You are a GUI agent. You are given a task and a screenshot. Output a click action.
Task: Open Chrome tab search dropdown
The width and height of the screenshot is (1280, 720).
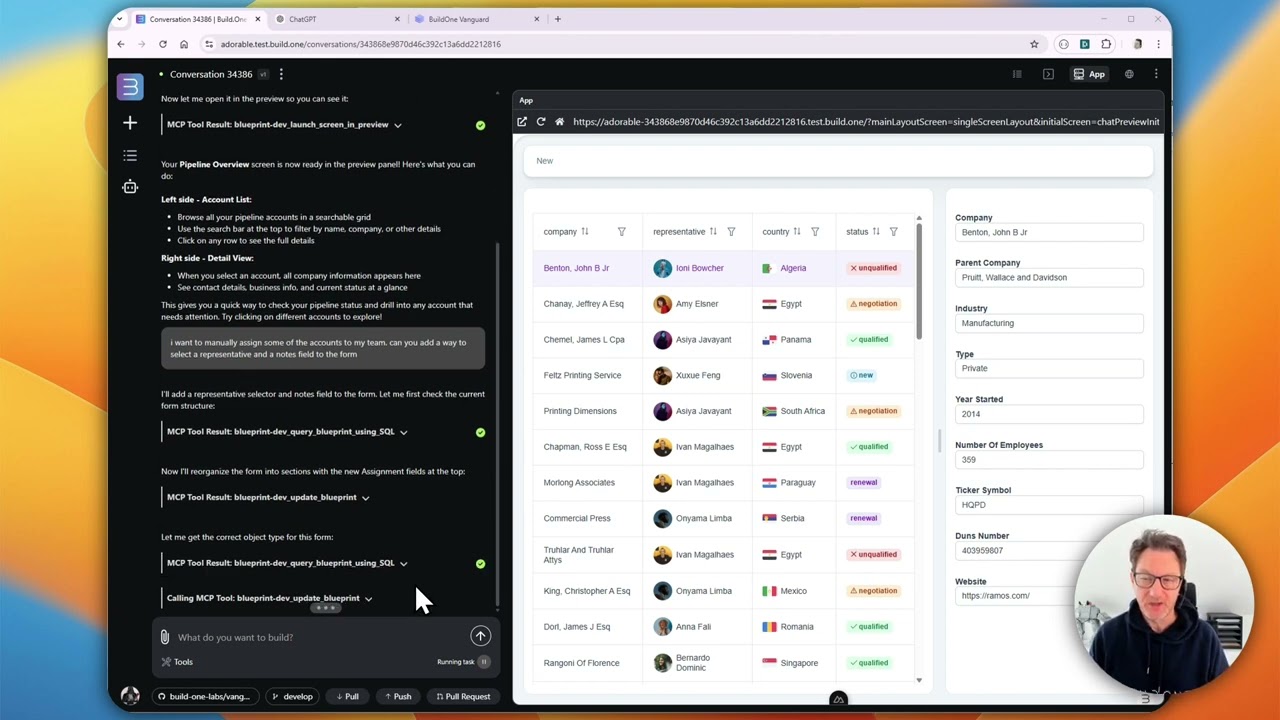click(120, 19)
